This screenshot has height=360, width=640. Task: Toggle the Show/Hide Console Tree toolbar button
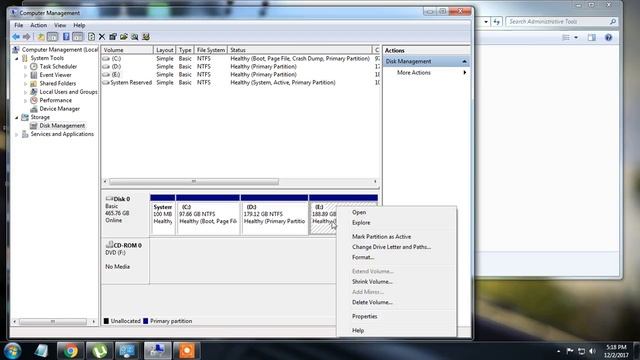[x=53, y=37]
